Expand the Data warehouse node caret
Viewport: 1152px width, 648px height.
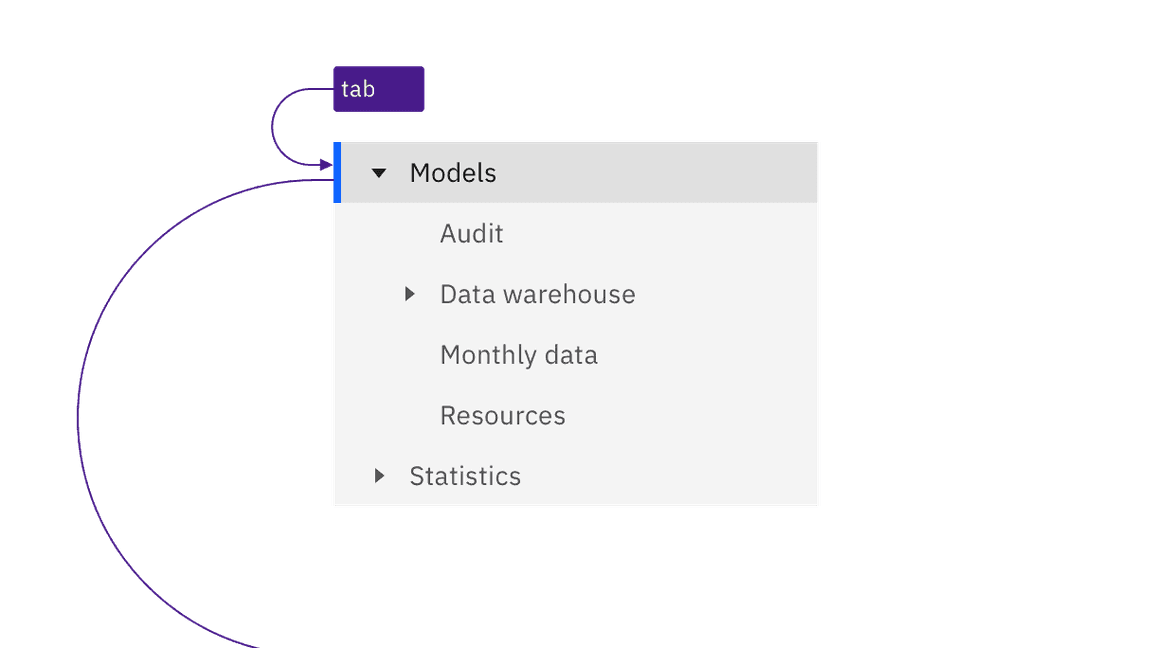click(409, 294)
